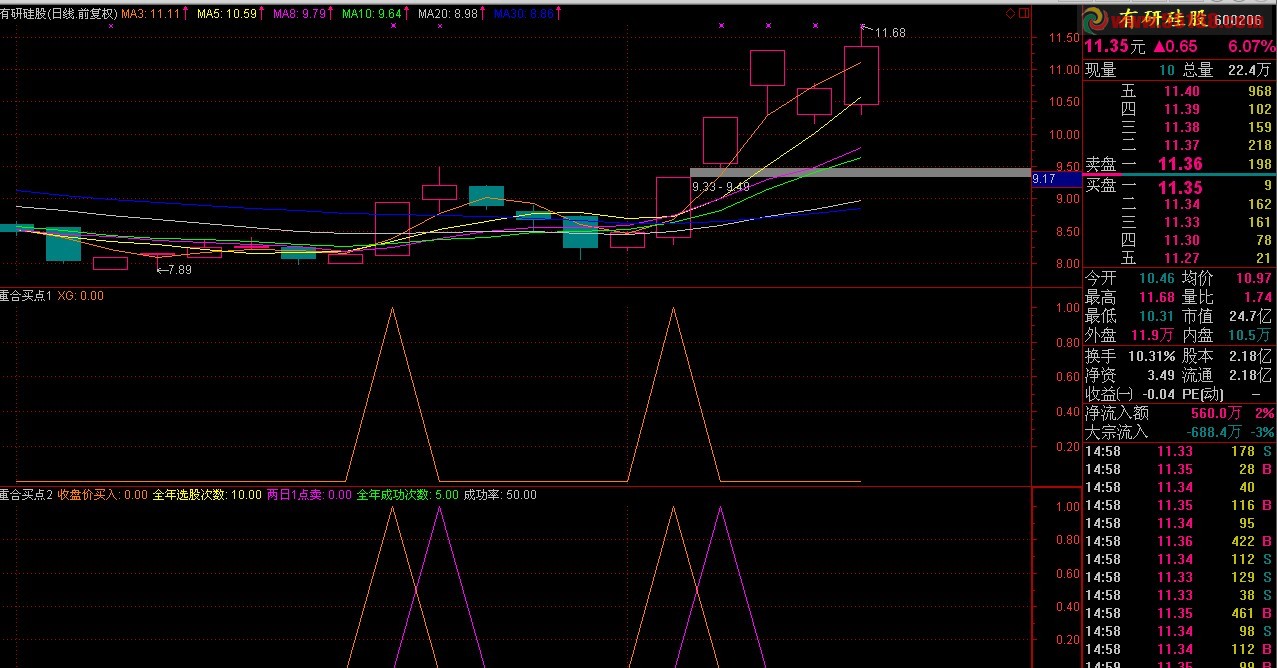1277x668 pixels.
Task: Click the 重合买点2 sub-panel title
Action: pos(26,494)
